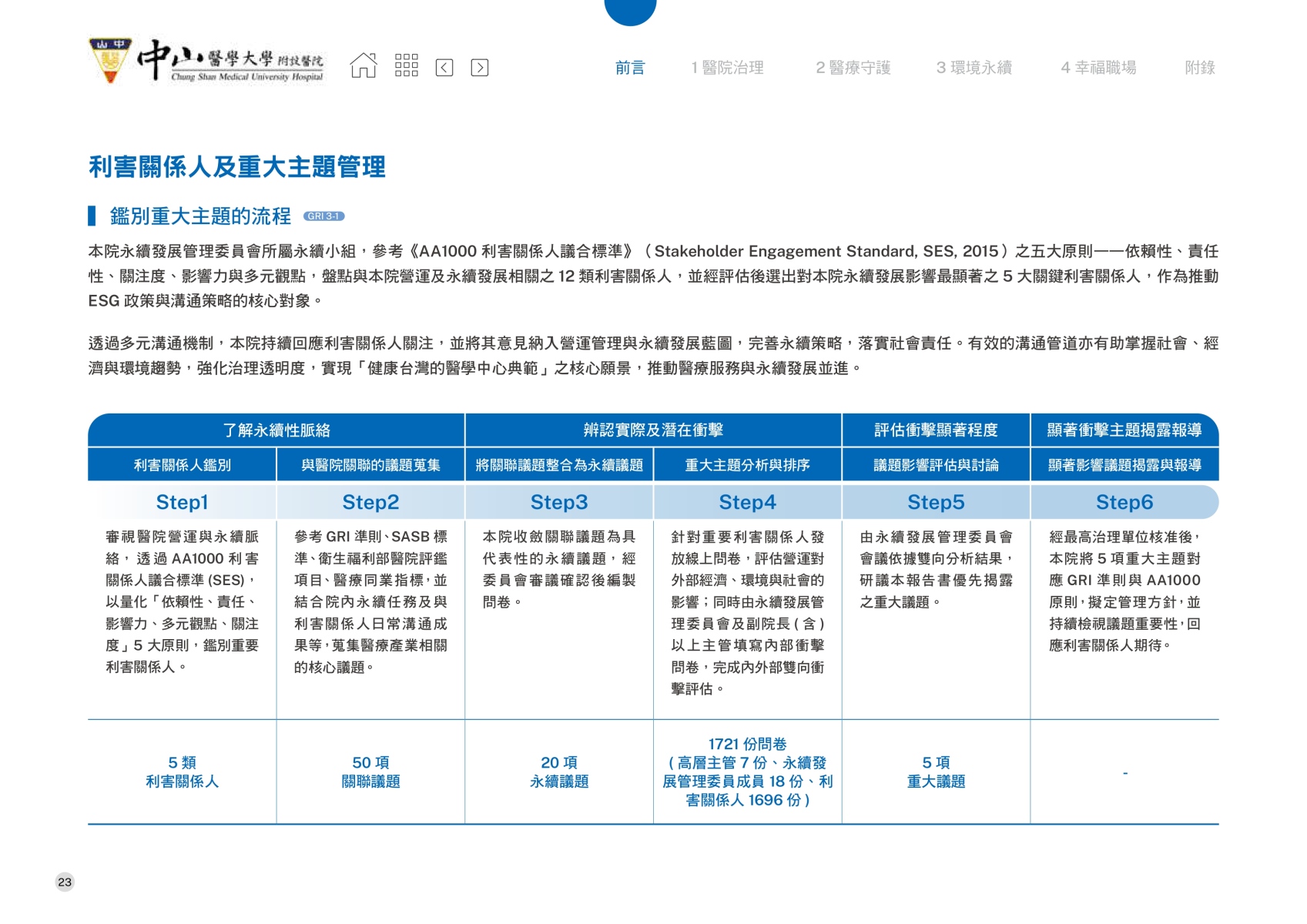Screen dimensions: 1307x924
Task: Select the 前言 tab
Action: 629,68
